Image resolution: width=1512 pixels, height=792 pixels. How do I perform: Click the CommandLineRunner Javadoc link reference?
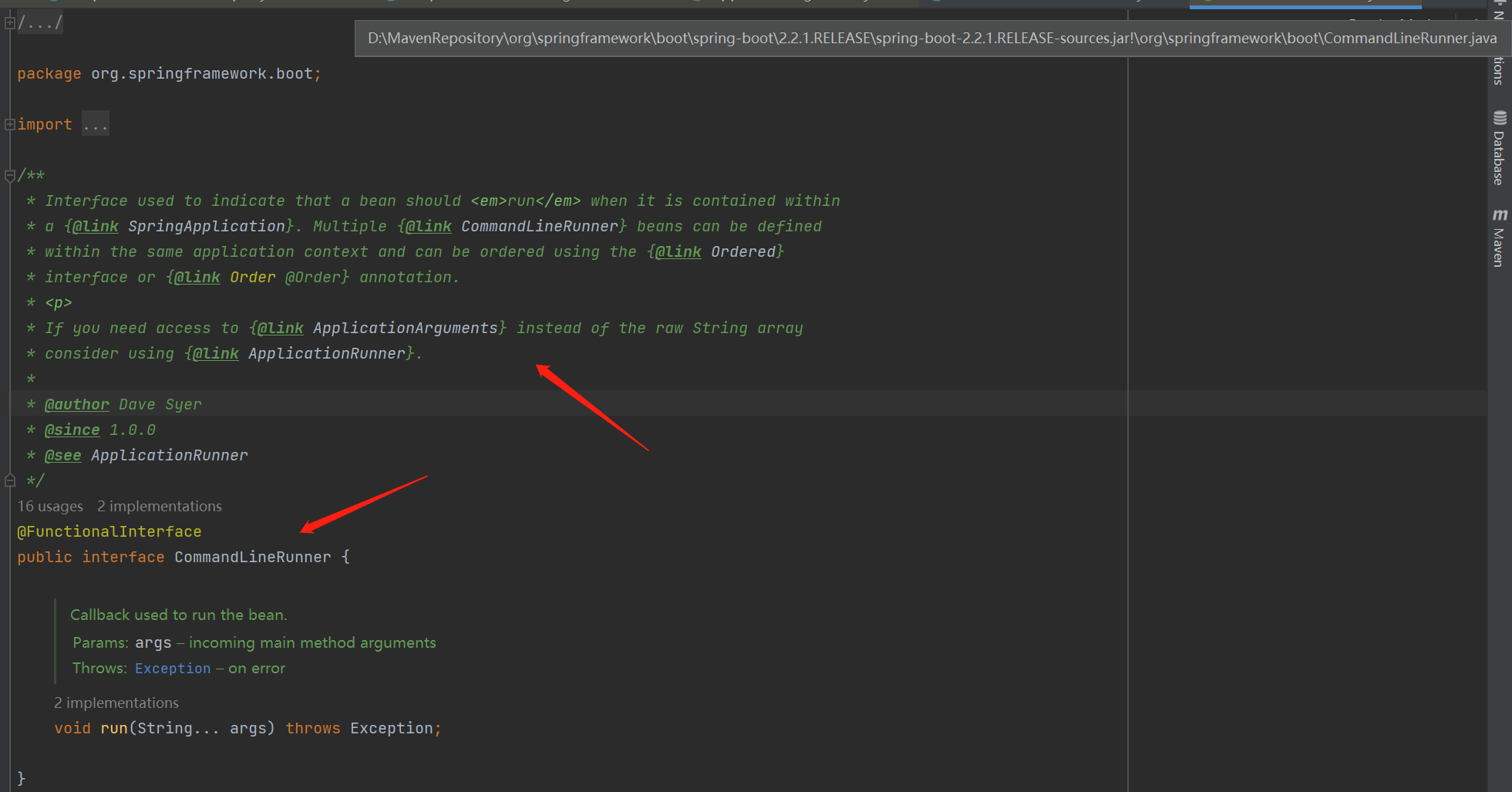pos(540,227)
